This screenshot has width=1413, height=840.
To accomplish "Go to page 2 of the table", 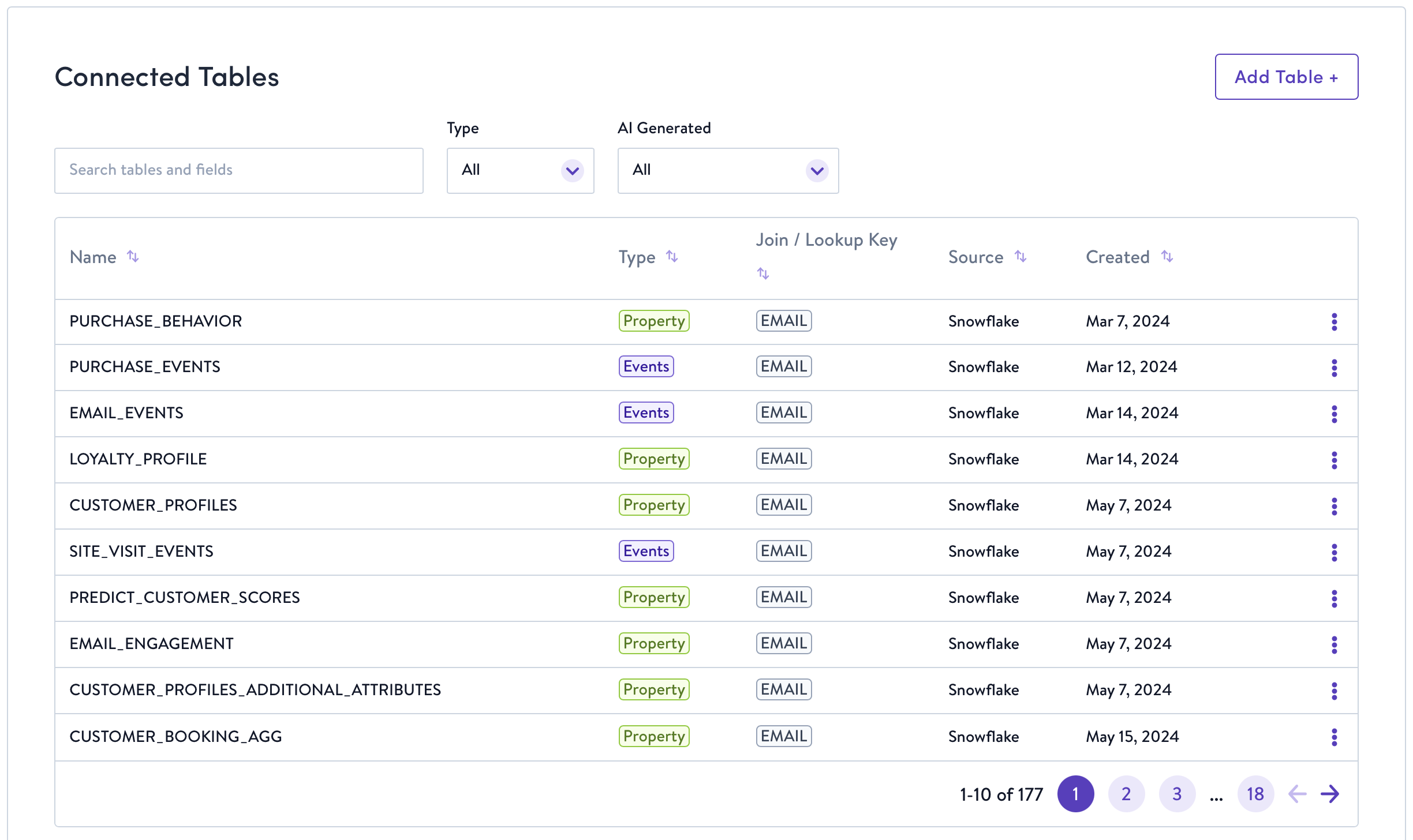I will (x=1126, y=794).
